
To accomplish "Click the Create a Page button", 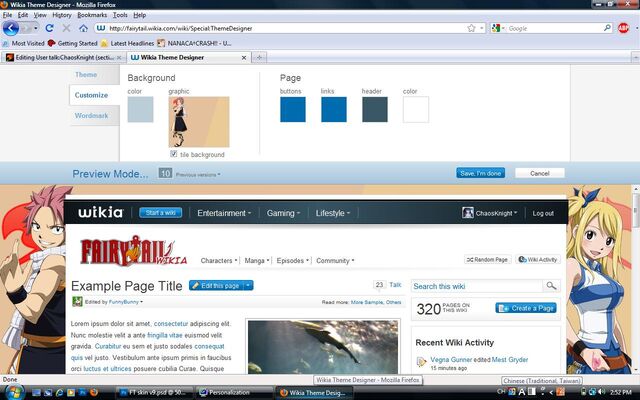I will coord(526,308).
